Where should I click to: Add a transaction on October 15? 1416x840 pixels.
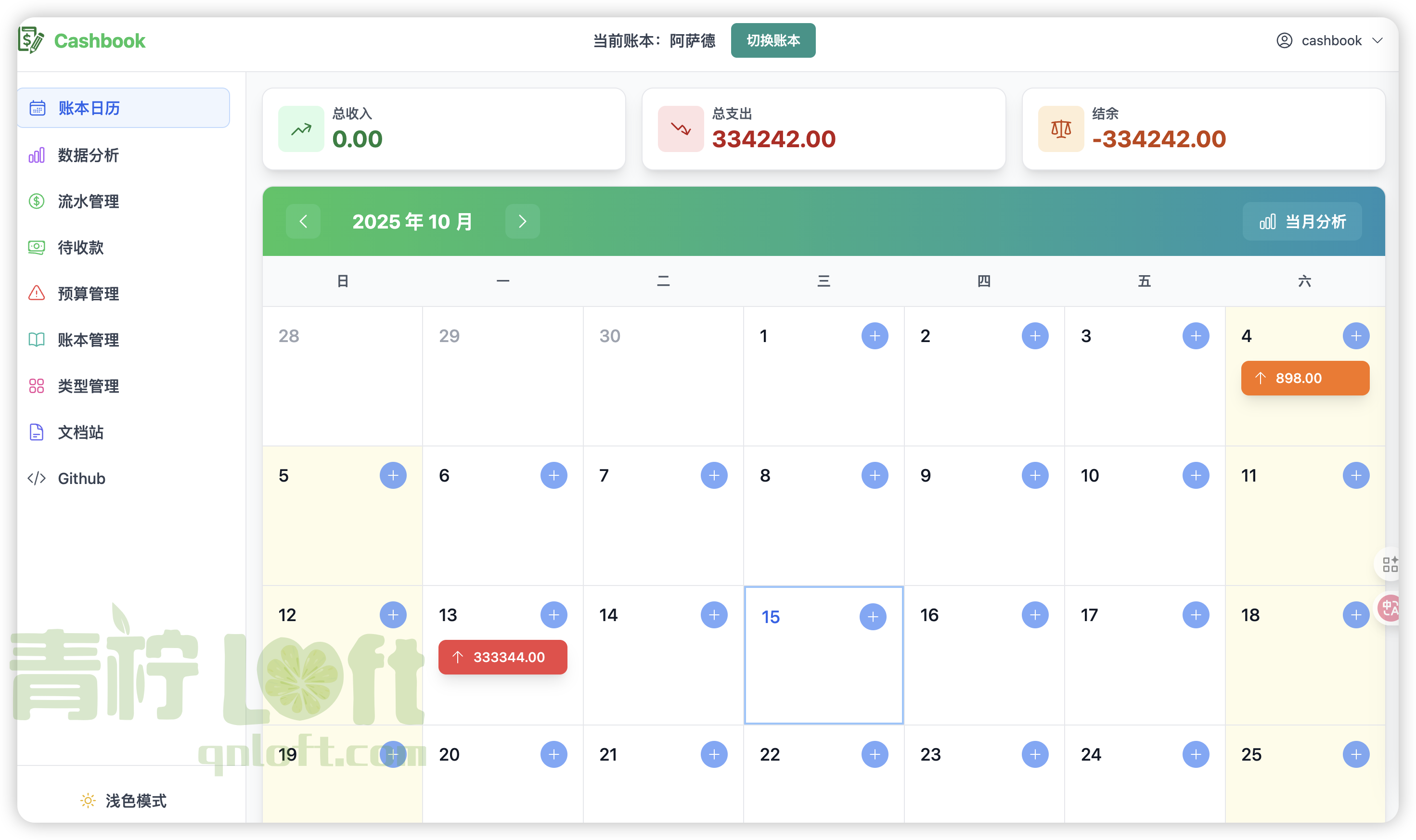tap(872, 616)
